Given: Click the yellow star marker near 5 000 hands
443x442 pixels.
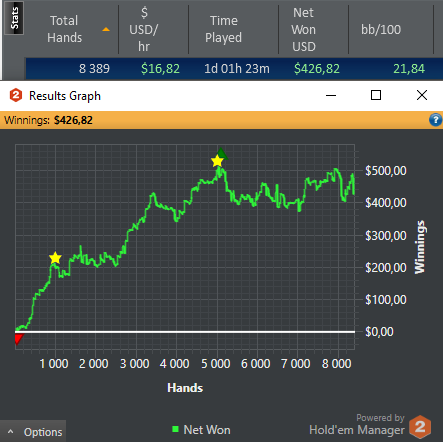Looking at the screenshot, I should click(217, 161).
